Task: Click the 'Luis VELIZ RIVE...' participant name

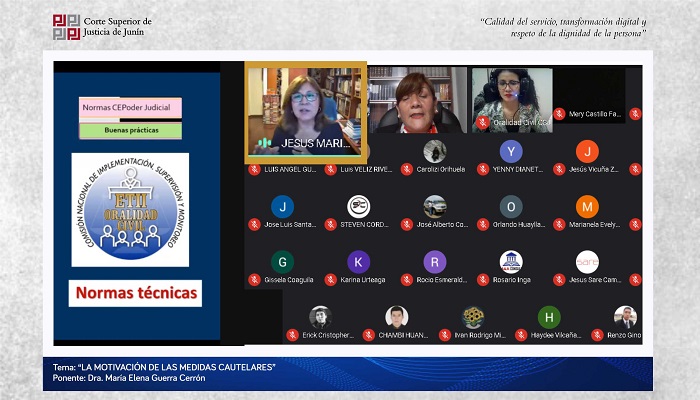Action: (x=366, y=170)
